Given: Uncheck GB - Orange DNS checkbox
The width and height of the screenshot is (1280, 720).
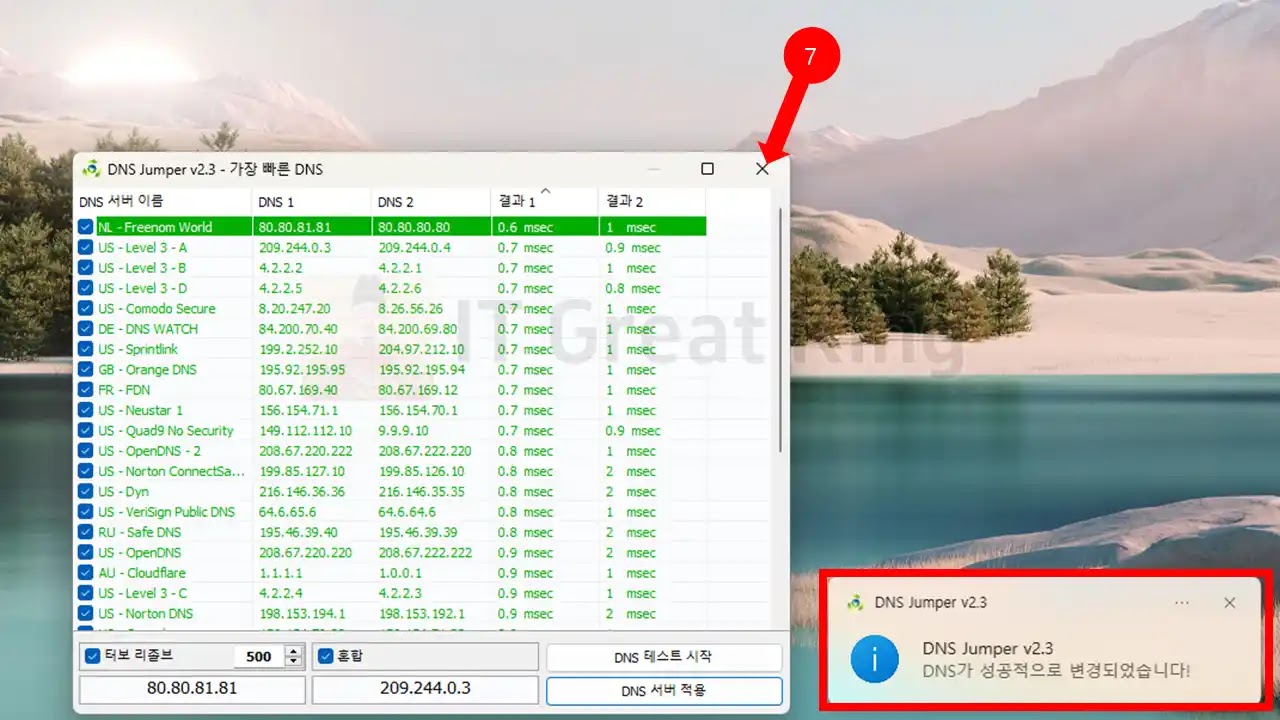Looking at the screenshot, I should (86, 369).
